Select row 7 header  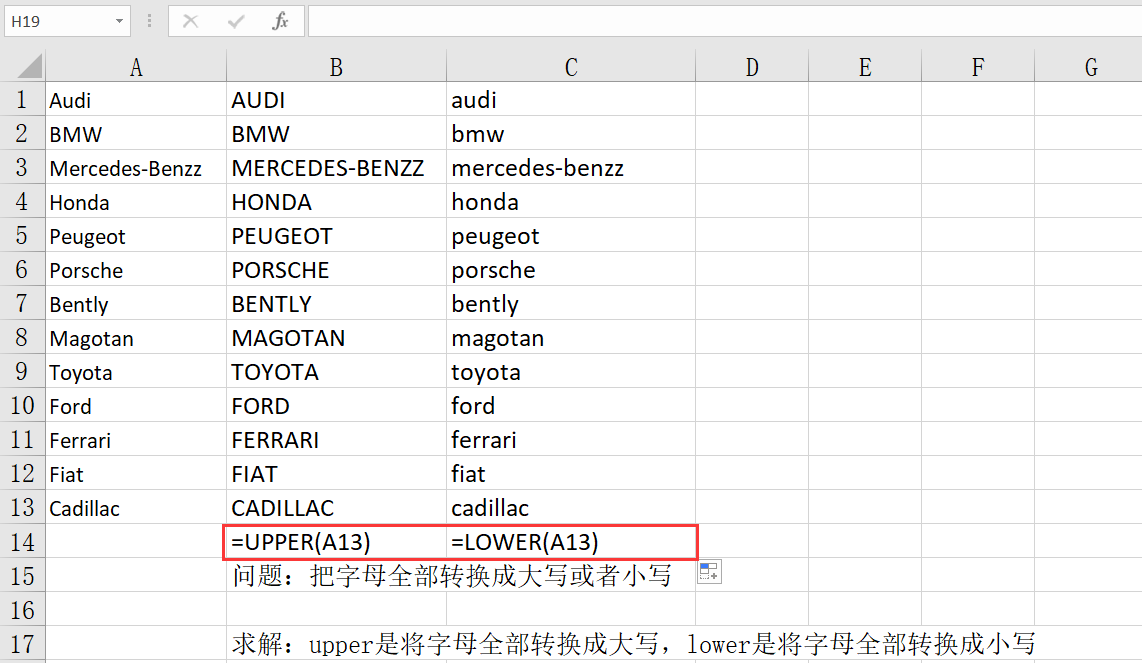22,303
